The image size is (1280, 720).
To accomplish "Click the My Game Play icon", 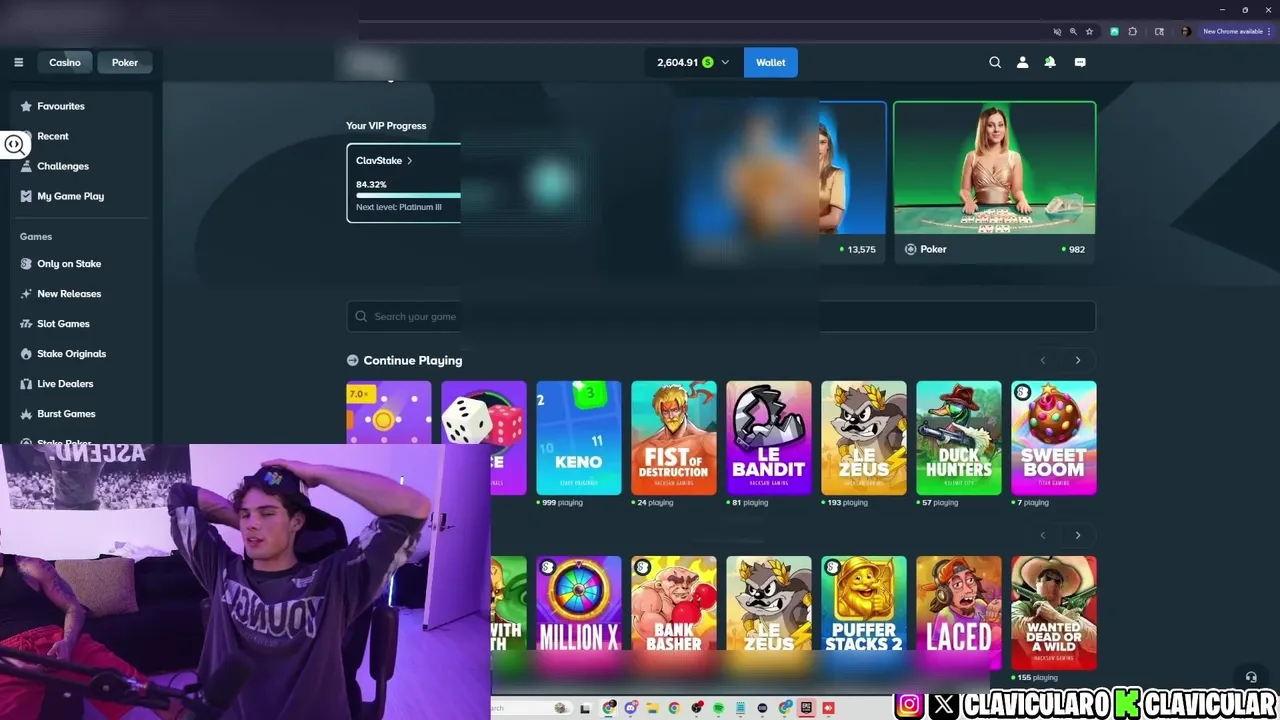I will pyautogui.click(x=26, y=196).
